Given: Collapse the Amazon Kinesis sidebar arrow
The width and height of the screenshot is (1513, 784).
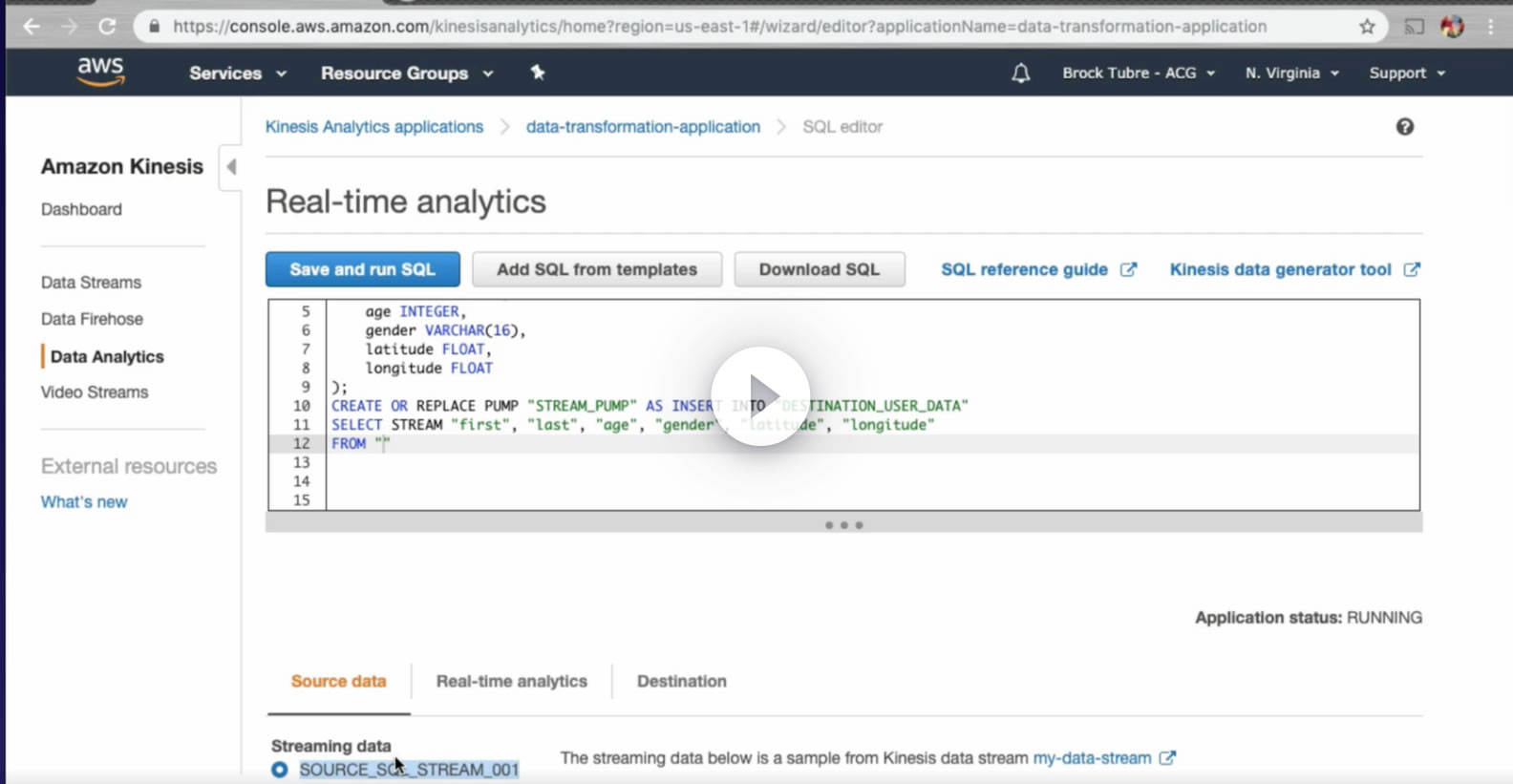Looking at the screenshot, I should pos(230,167).
